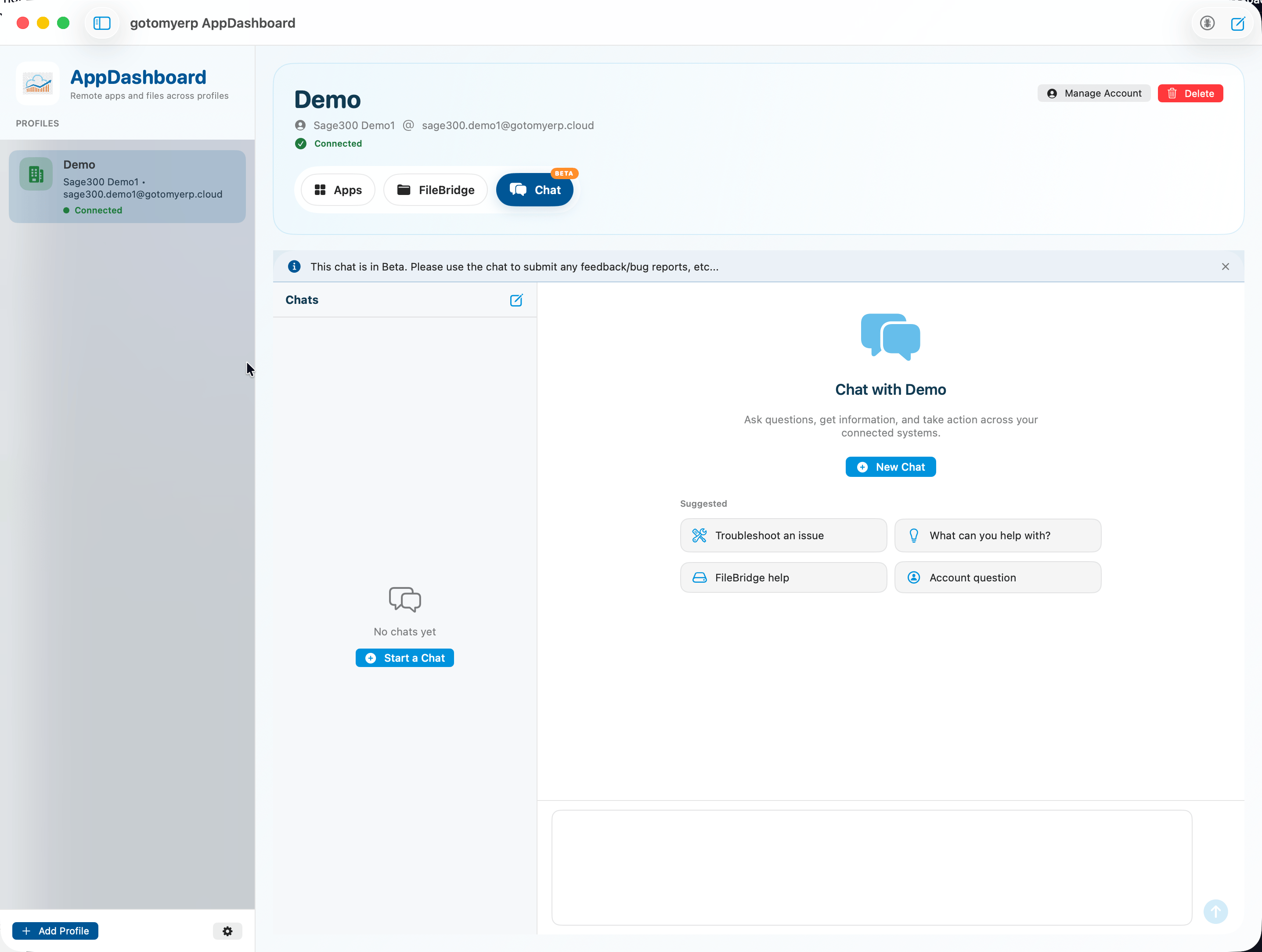Click the New Chat button
The image size is (1262, 952).
tap(891, 467)
